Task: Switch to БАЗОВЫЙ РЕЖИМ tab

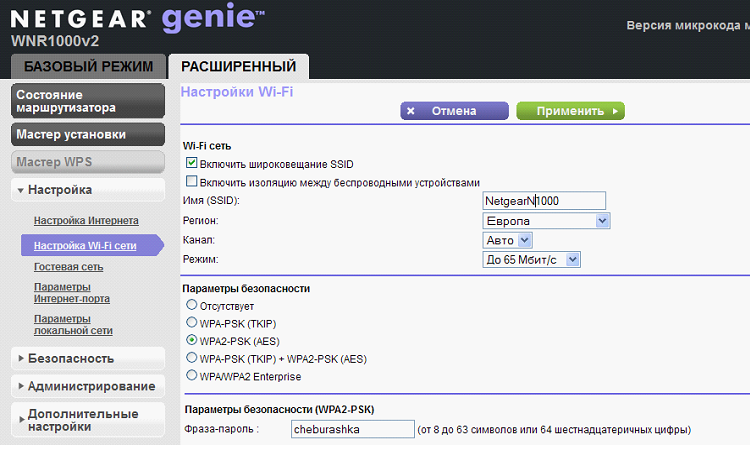Action: [88, 66]
